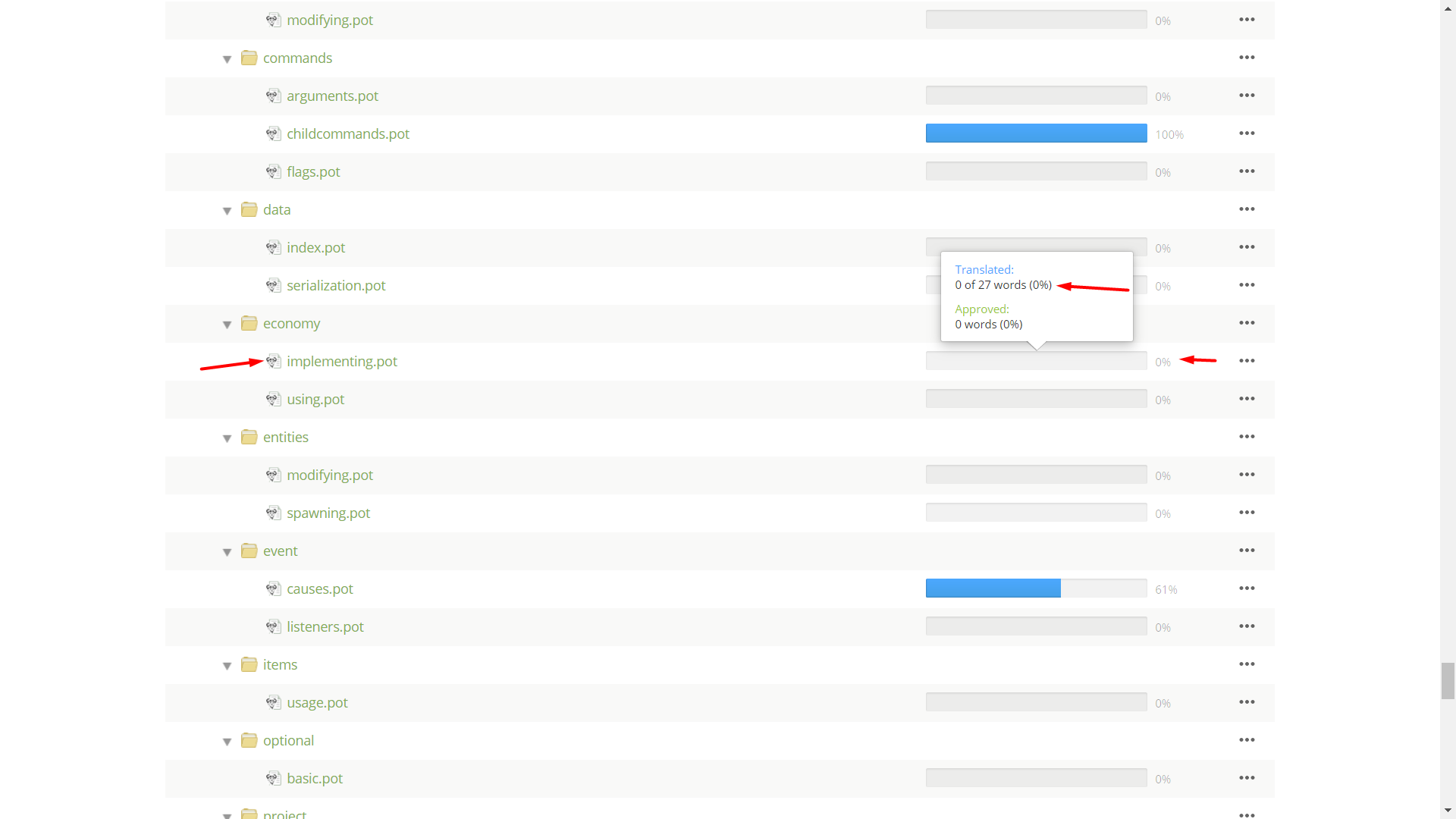Click the file icon beside spawning.pot
Viewport: 1456px width, 819px height.
(x=274, y=513)
